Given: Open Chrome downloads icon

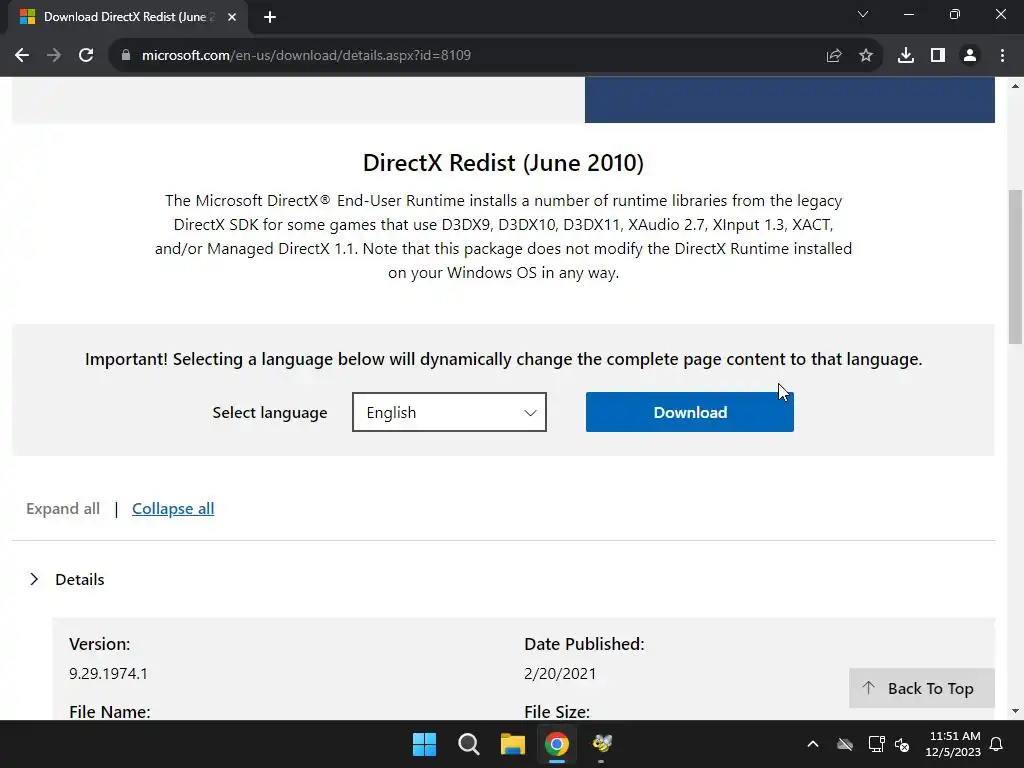Looking at the screenshot, I should coord(906,56).
